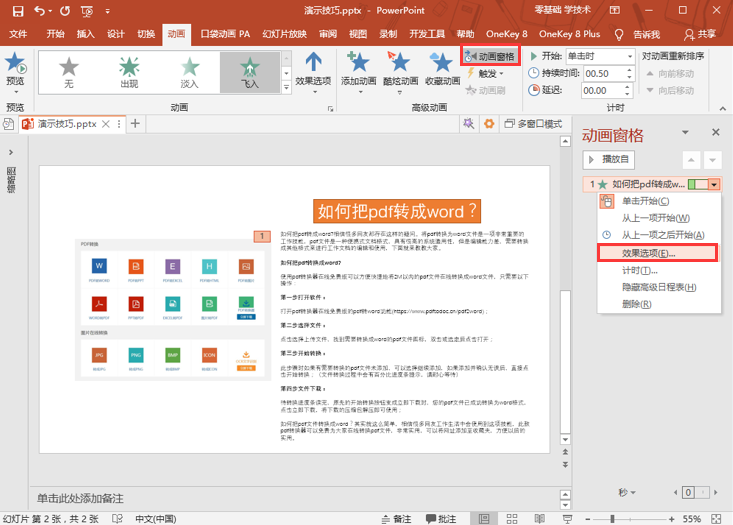Expand animation gallery more arrow
Screen dimensions: 733x525
coord(286,87)
